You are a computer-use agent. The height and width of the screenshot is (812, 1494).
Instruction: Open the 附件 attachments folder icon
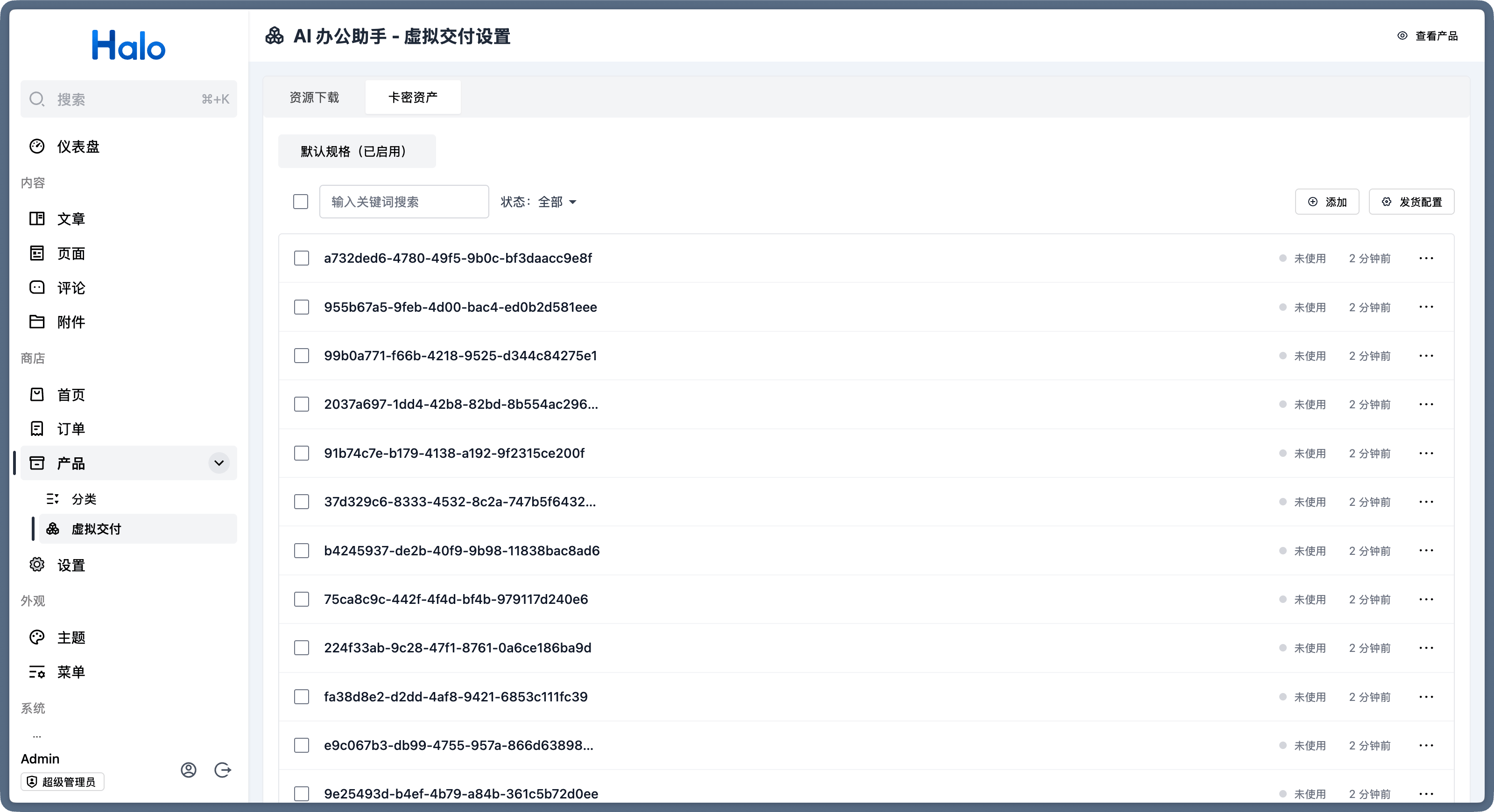37,322
